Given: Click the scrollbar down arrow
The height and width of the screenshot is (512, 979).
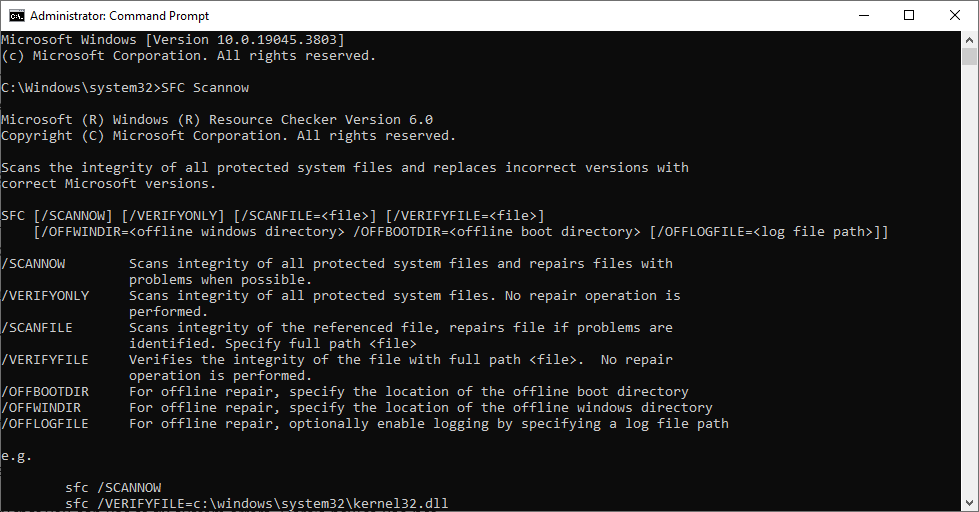Looking at the screenshot, I should tap(970, 503).
